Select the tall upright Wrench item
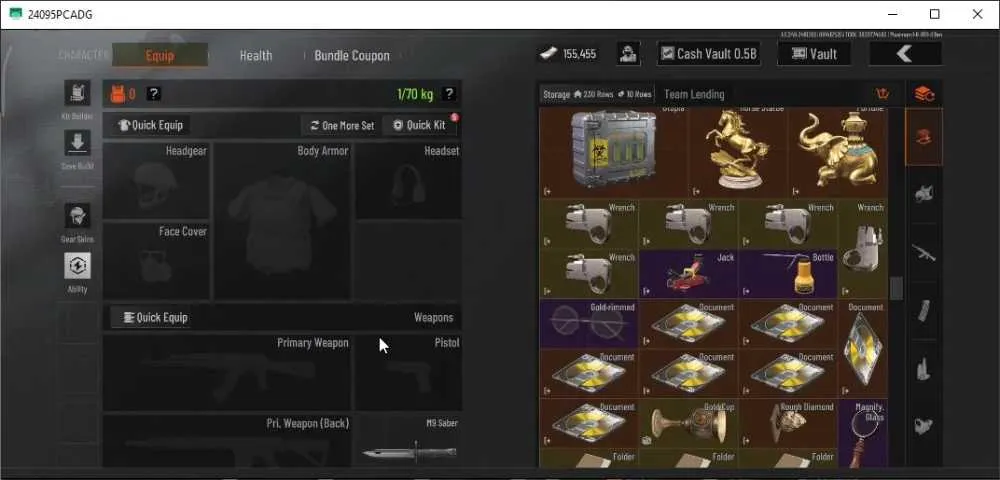Image resolution: width=1000 pixels, height=480 pixels. (x=862, y=249)
